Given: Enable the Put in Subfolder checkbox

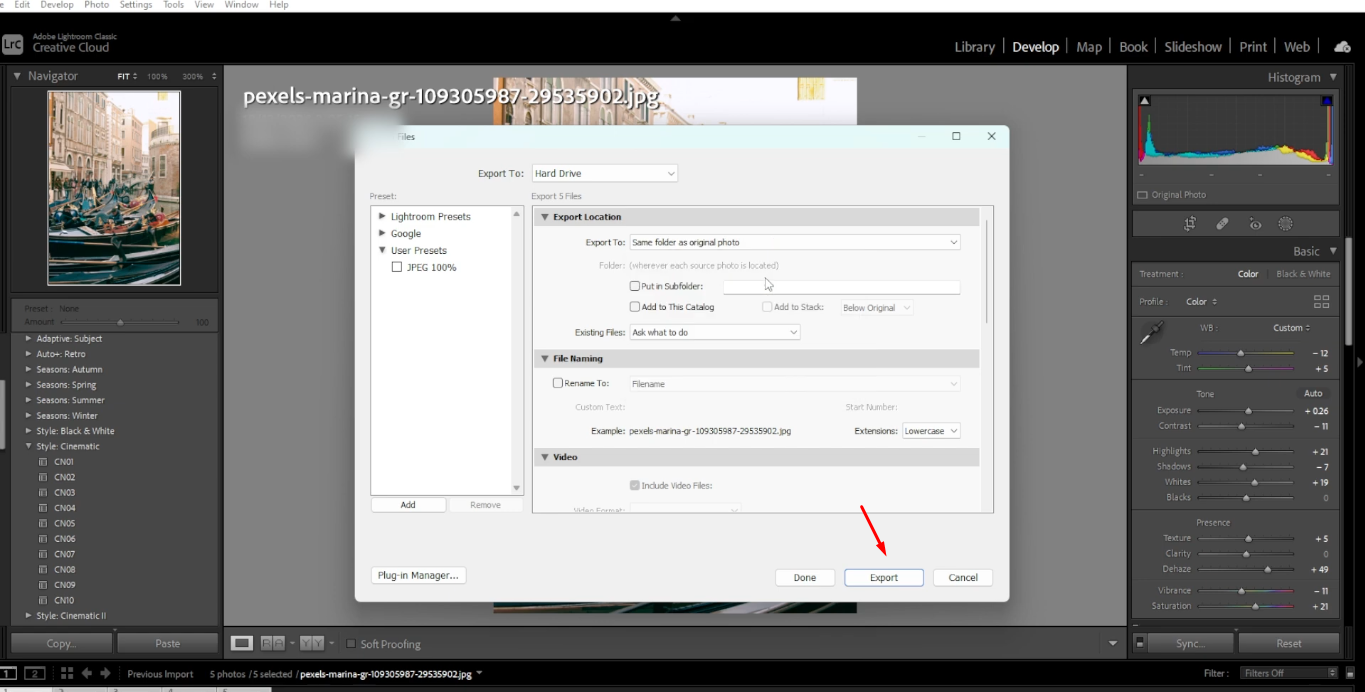Looking at the screenshot, I should click(635, 287).
